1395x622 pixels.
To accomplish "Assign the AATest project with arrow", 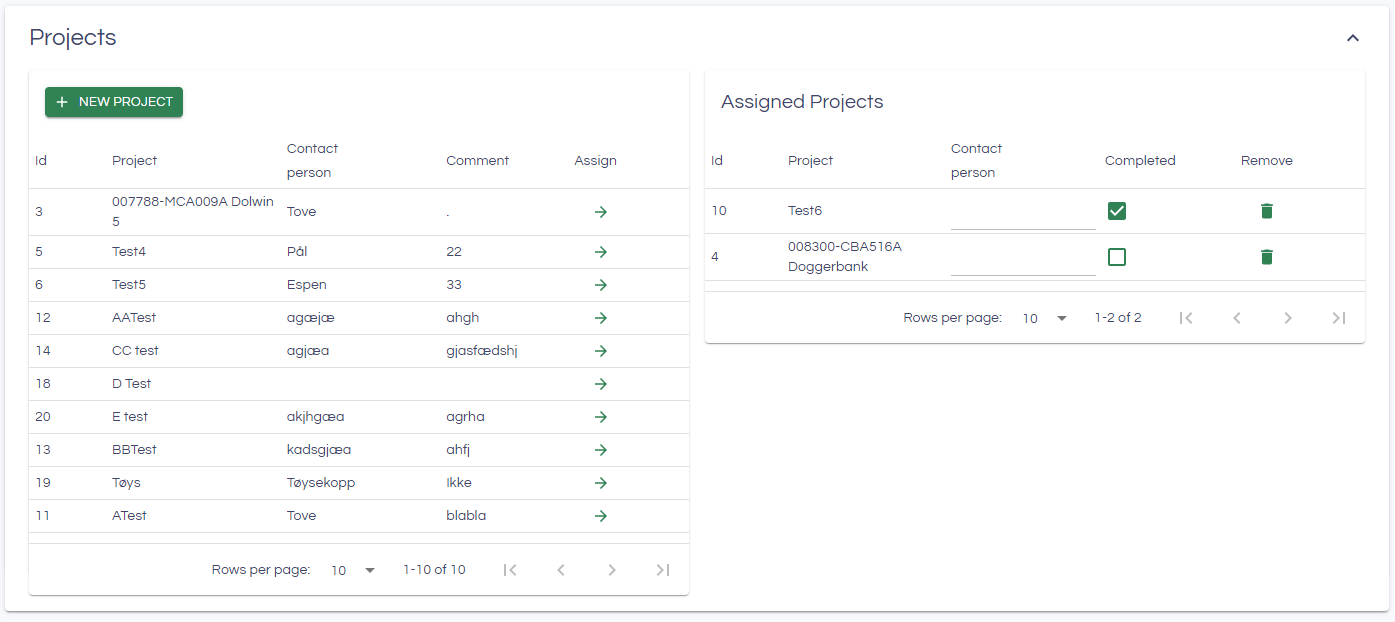I will [x=601, y=318].
